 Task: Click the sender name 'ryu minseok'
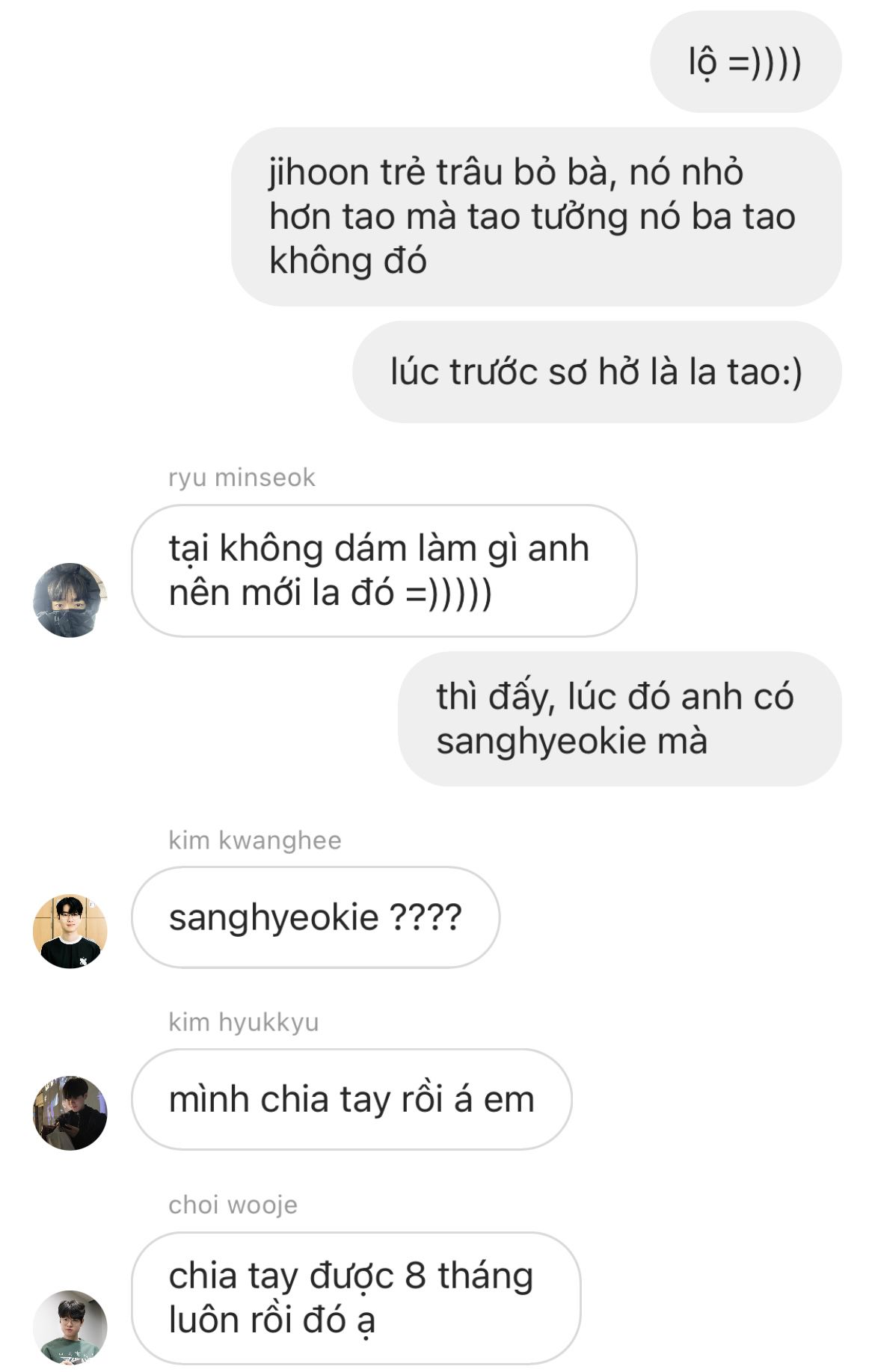point(242,477)
